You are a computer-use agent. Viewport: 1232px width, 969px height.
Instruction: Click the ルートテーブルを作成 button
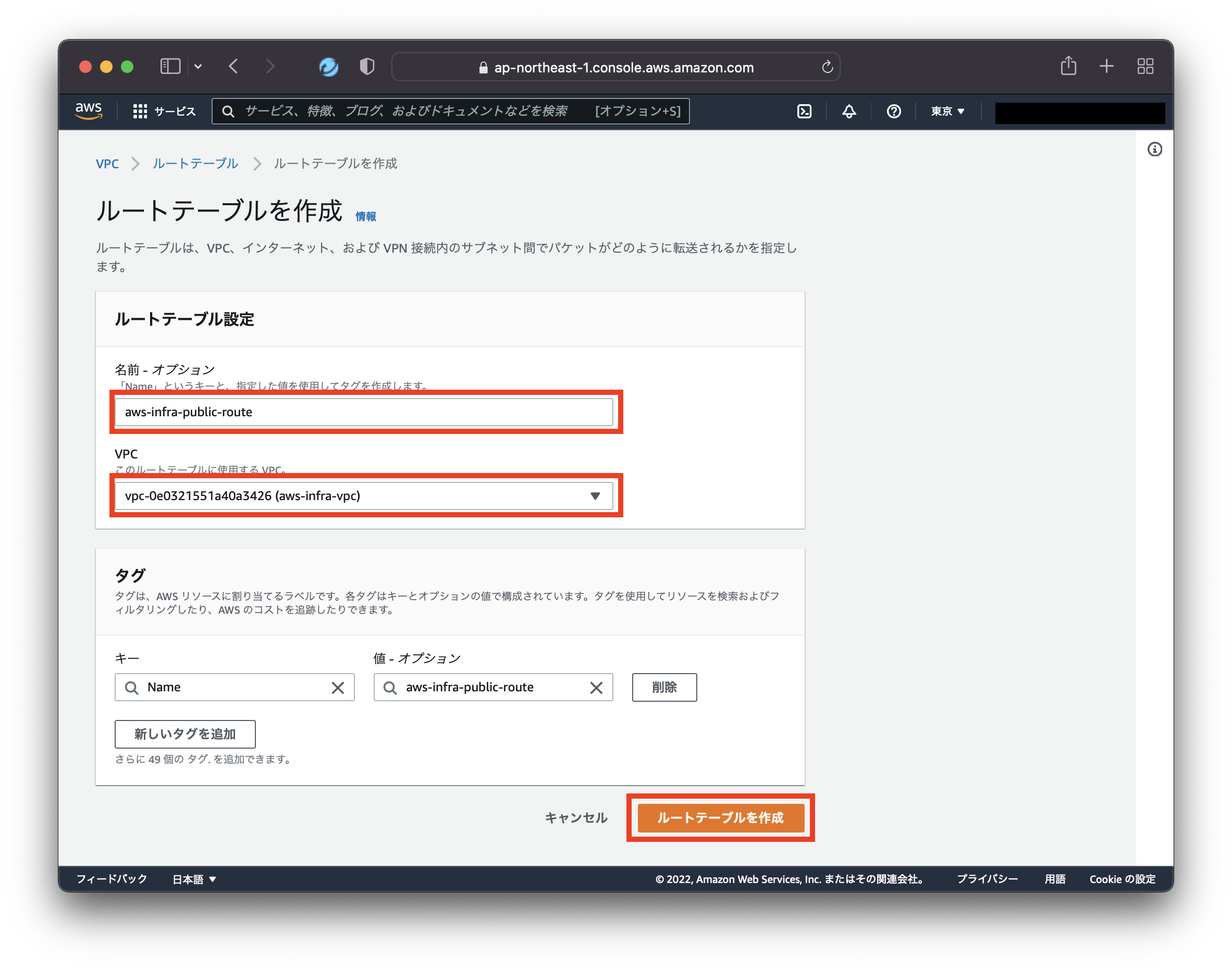pyautogui.click(x=721, y=818)
